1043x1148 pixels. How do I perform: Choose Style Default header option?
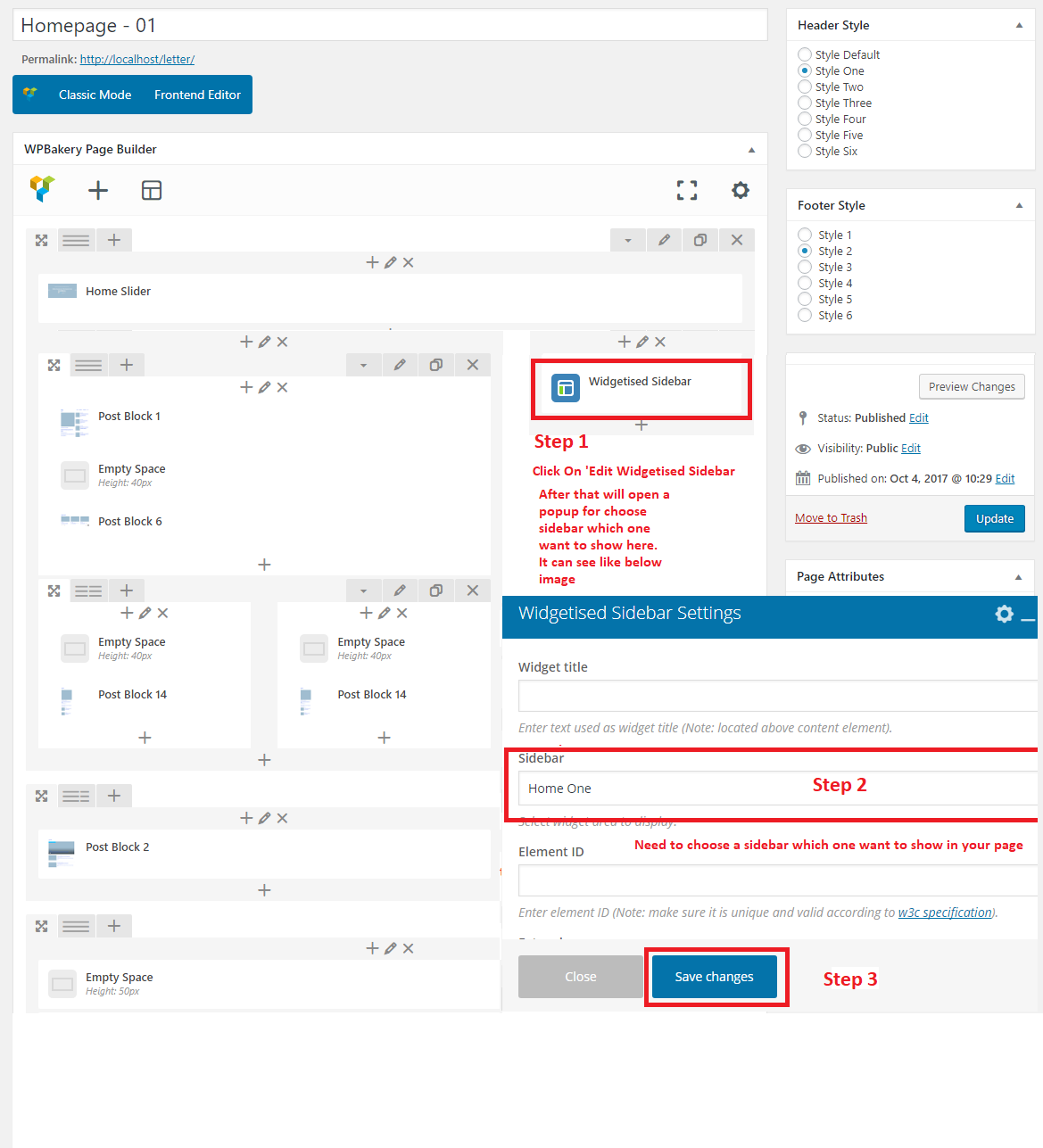click(805, 55)
